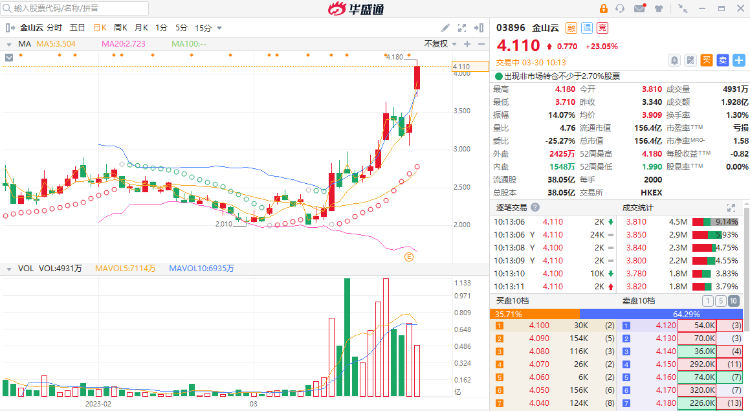Select the 日K daily chart tab
Screen dimensions: 750x411
coord(100,28)
